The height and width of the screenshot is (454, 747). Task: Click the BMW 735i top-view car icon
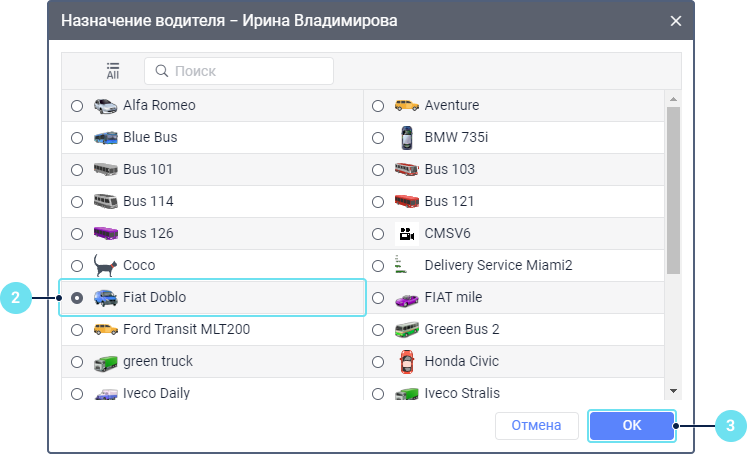(x=407, y=138)
